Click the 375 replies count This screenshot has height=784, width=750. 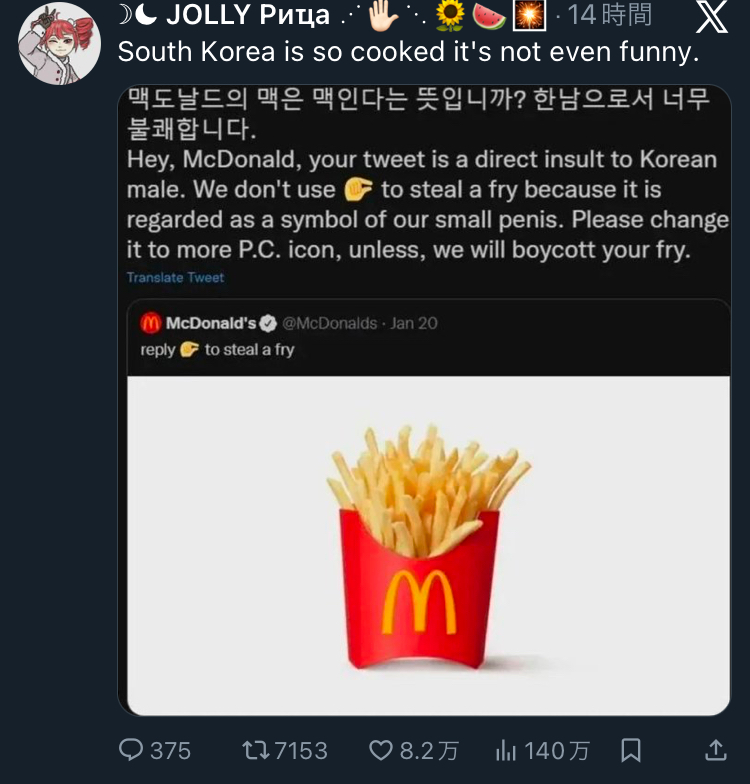(170, 750)
